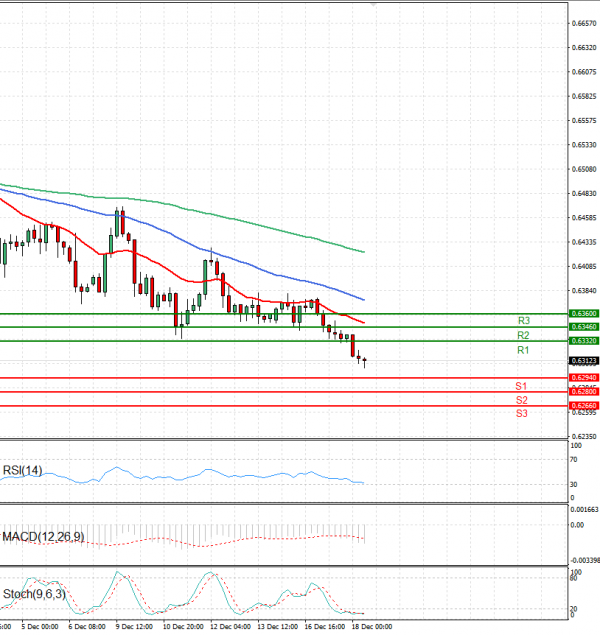This screenshot has height=635, width=600.
Task: Select the R2 resistance label
Action: tap(523, 335)
